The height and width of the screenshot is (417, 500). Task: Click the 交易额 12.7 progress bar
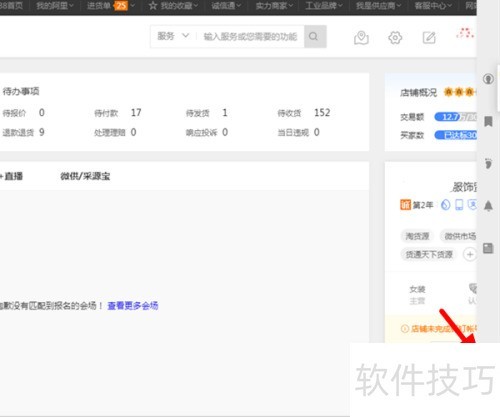(455, 117)
